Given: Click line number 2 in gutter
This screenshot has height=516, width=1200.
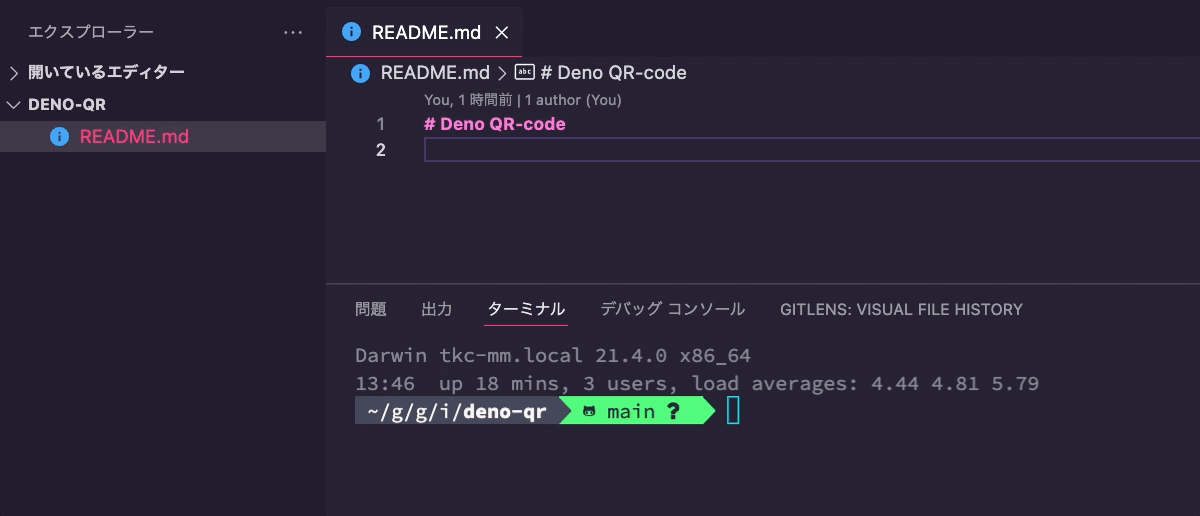Looking at the screenshot, I should (x=380, y=150).
